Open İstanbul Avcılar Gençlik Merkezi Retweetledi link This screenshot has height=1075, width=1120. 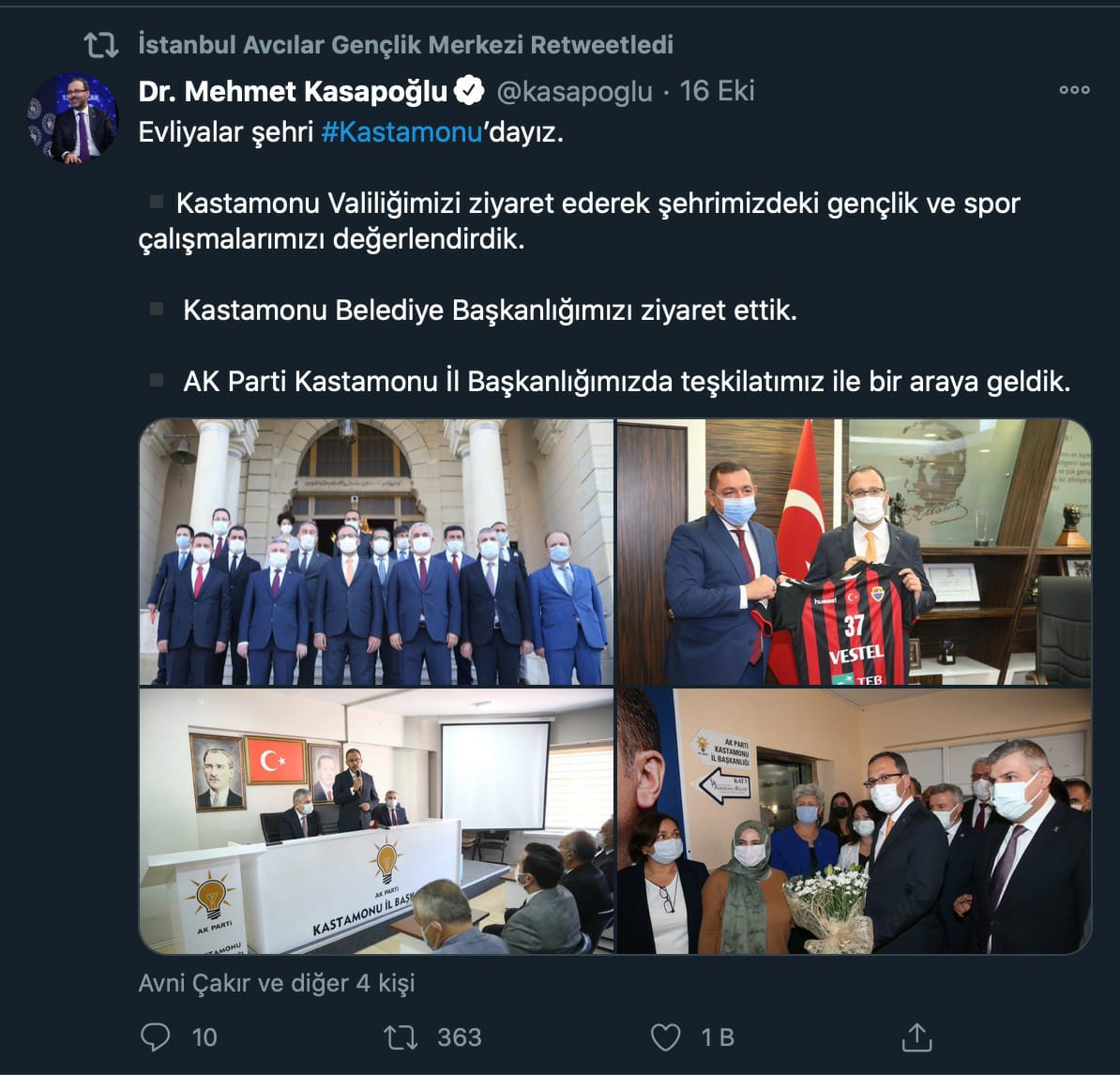[406, 45]
